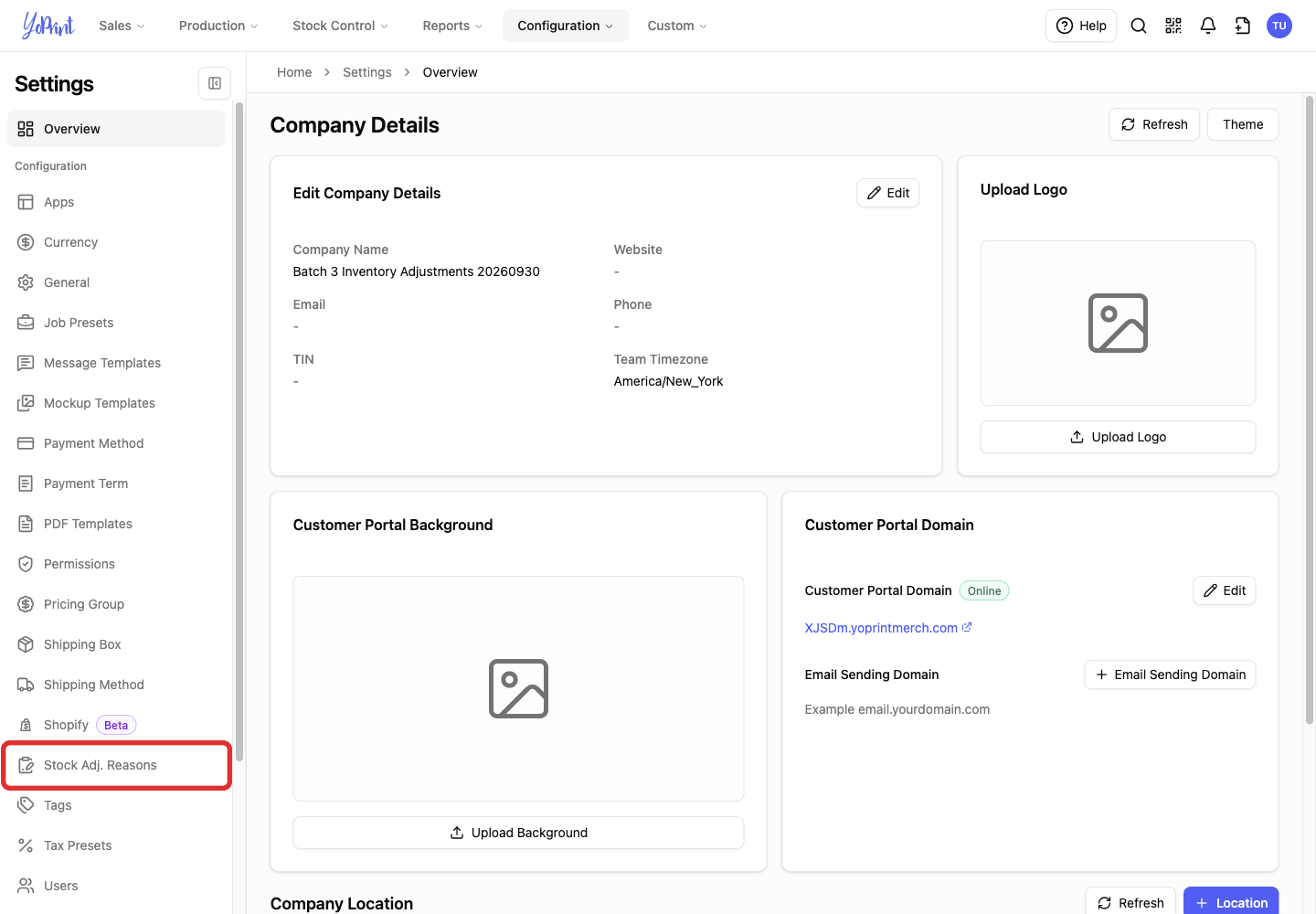This screenshot has width=1316, height=914.
Task: Click Upload Background button
Action: point(518,833)
